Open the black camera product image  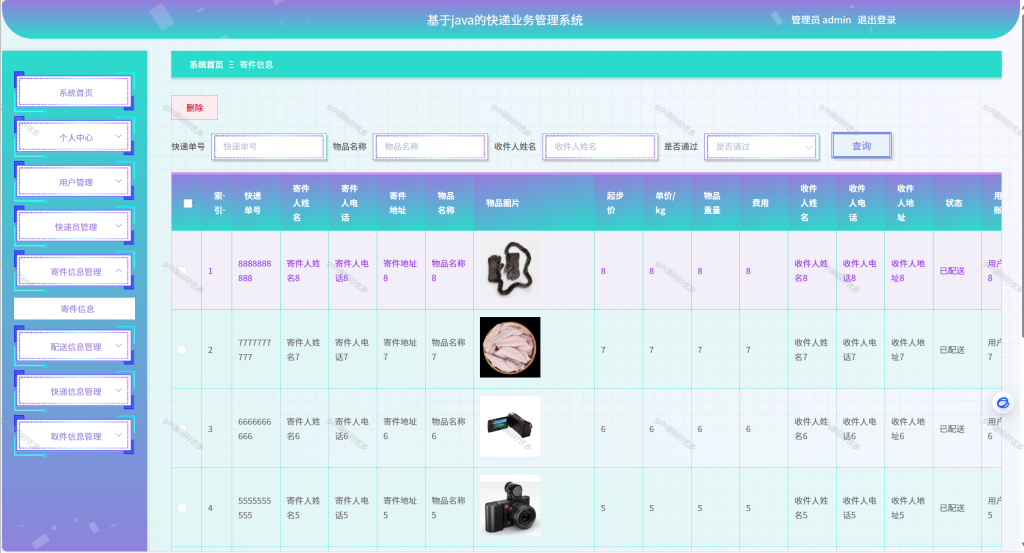[510, 505]
